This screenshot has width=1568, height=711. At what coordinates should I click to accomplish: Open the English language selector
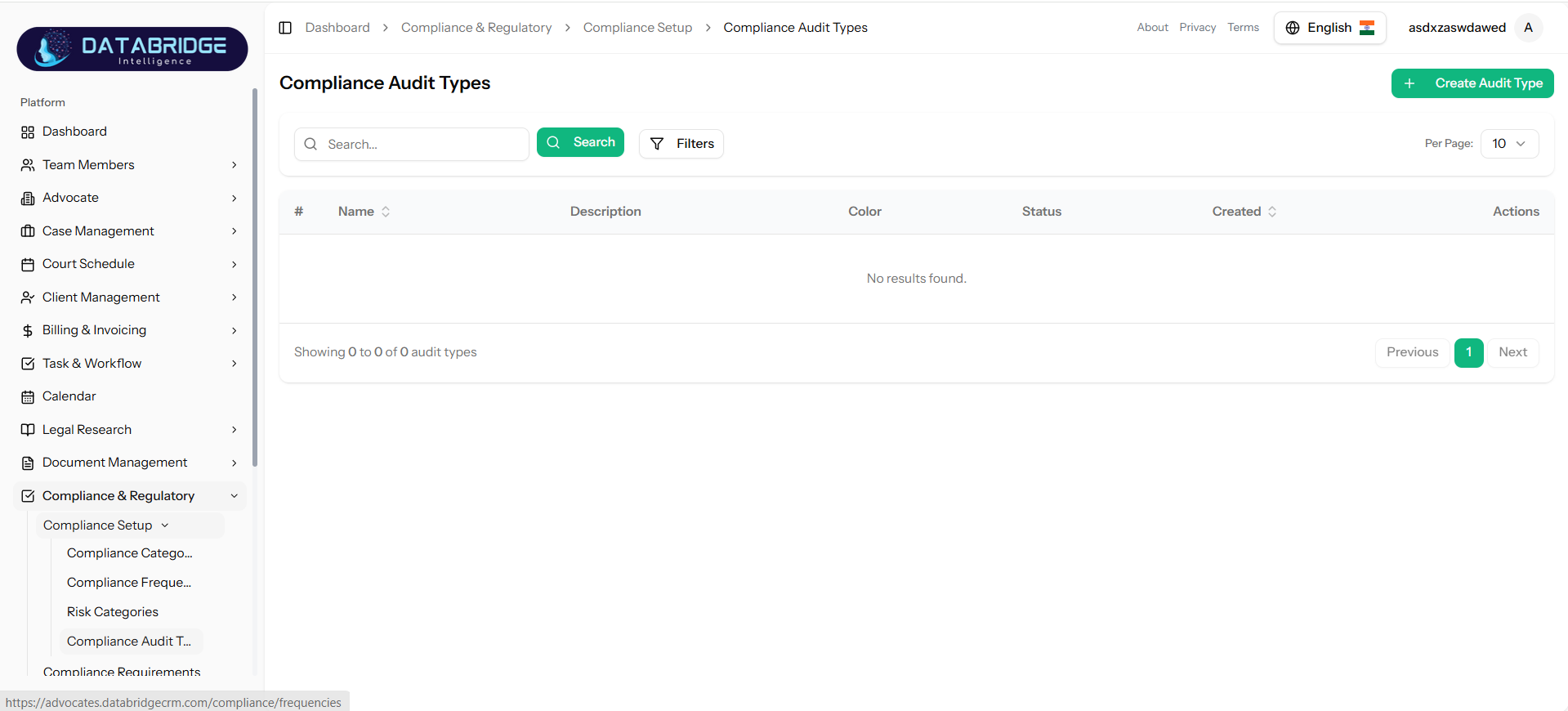point(1330,28)
